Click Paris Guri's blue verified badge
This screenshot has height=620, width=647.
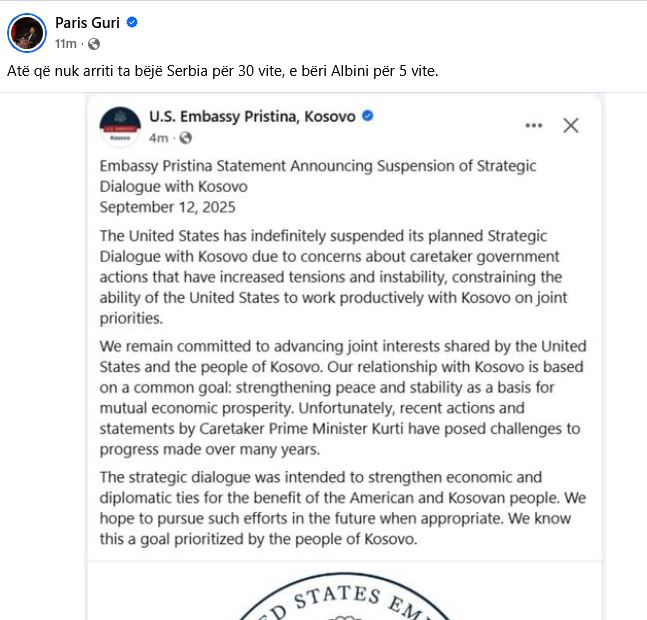point(132,22)
